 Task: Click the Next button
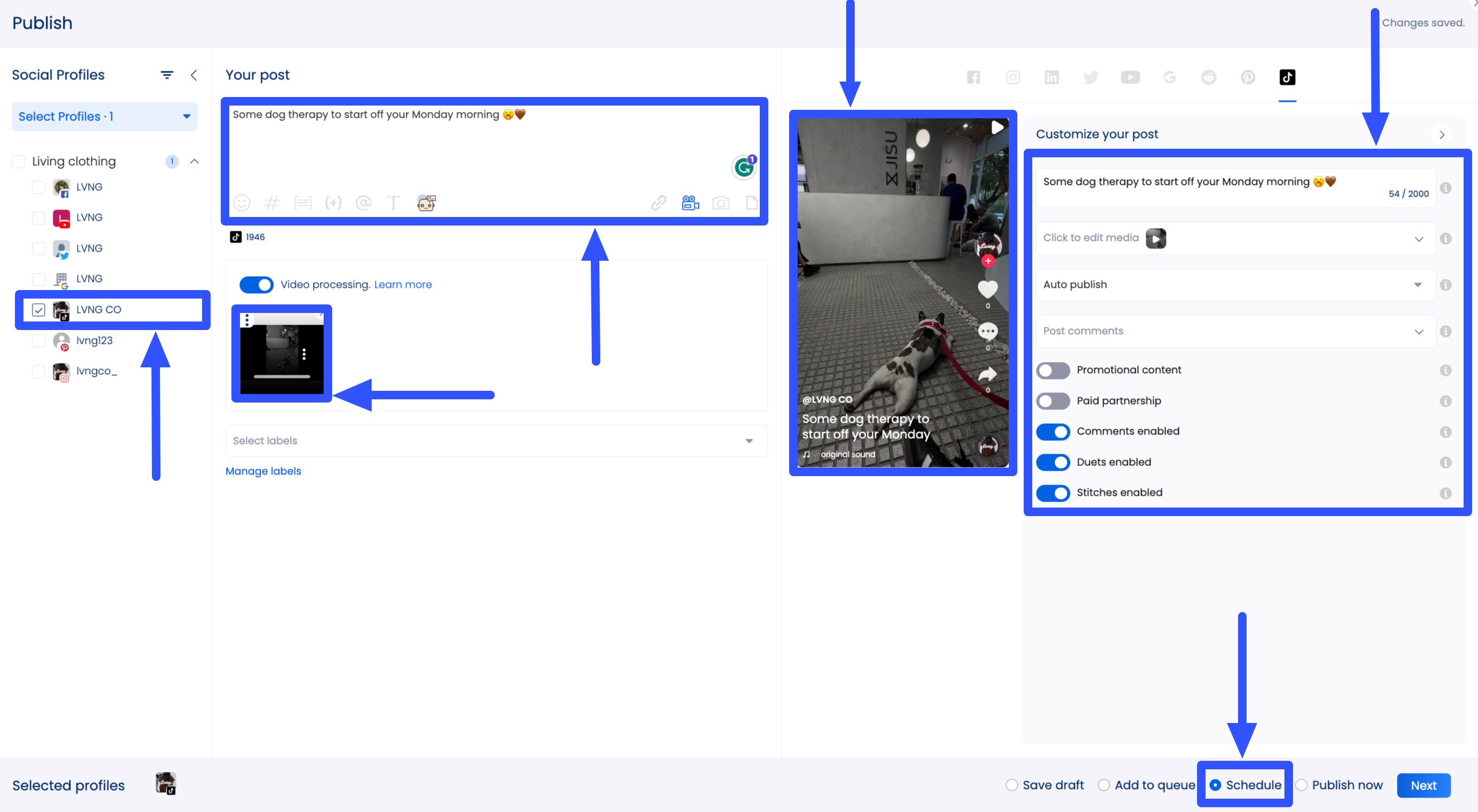pyautogui.click(x=1423, y=785)
